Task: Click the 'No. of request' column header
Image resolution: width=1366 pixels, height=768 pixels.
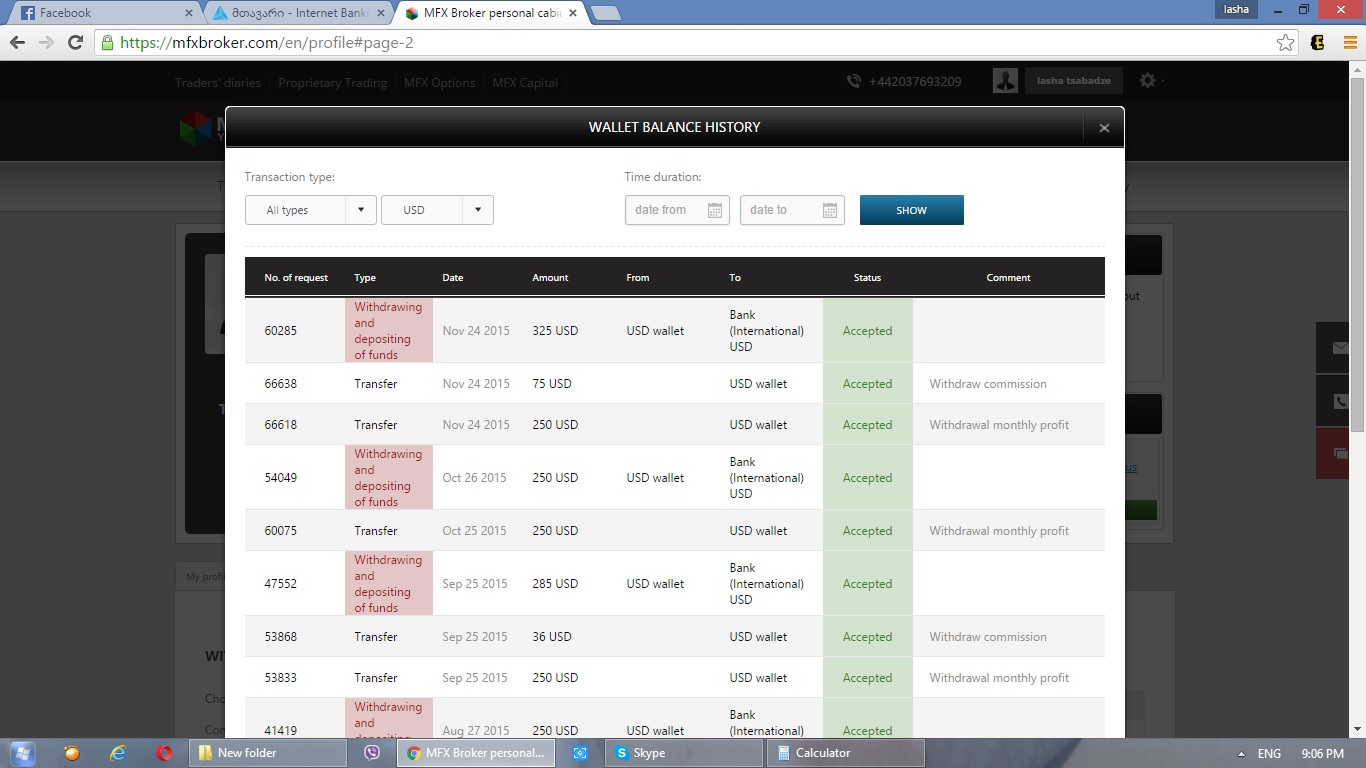Action: (296, 278)
